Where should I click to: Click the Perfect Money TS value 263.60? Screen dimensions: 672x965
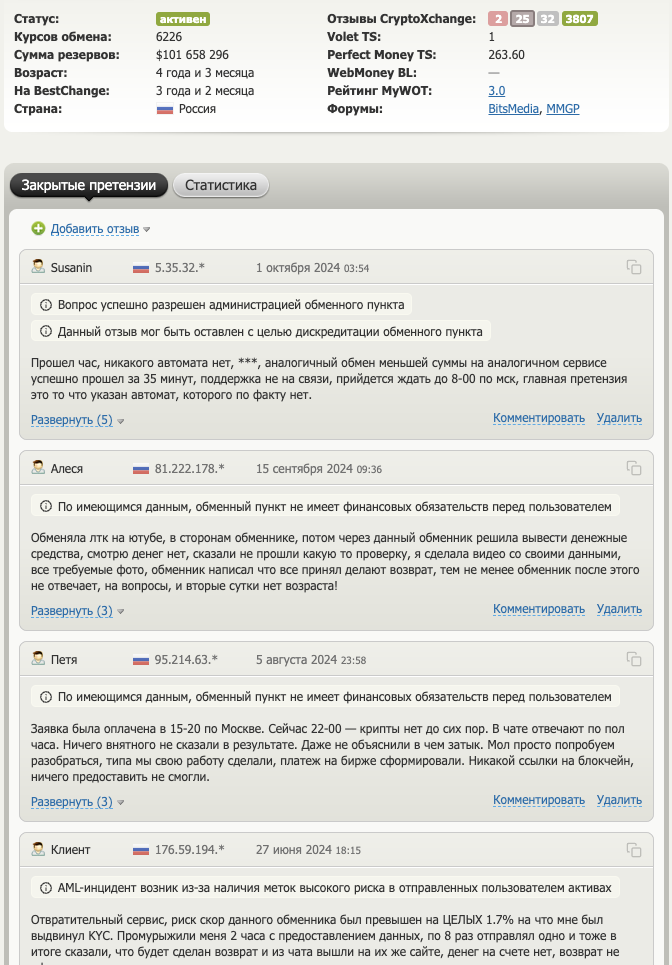pos(506,55)
